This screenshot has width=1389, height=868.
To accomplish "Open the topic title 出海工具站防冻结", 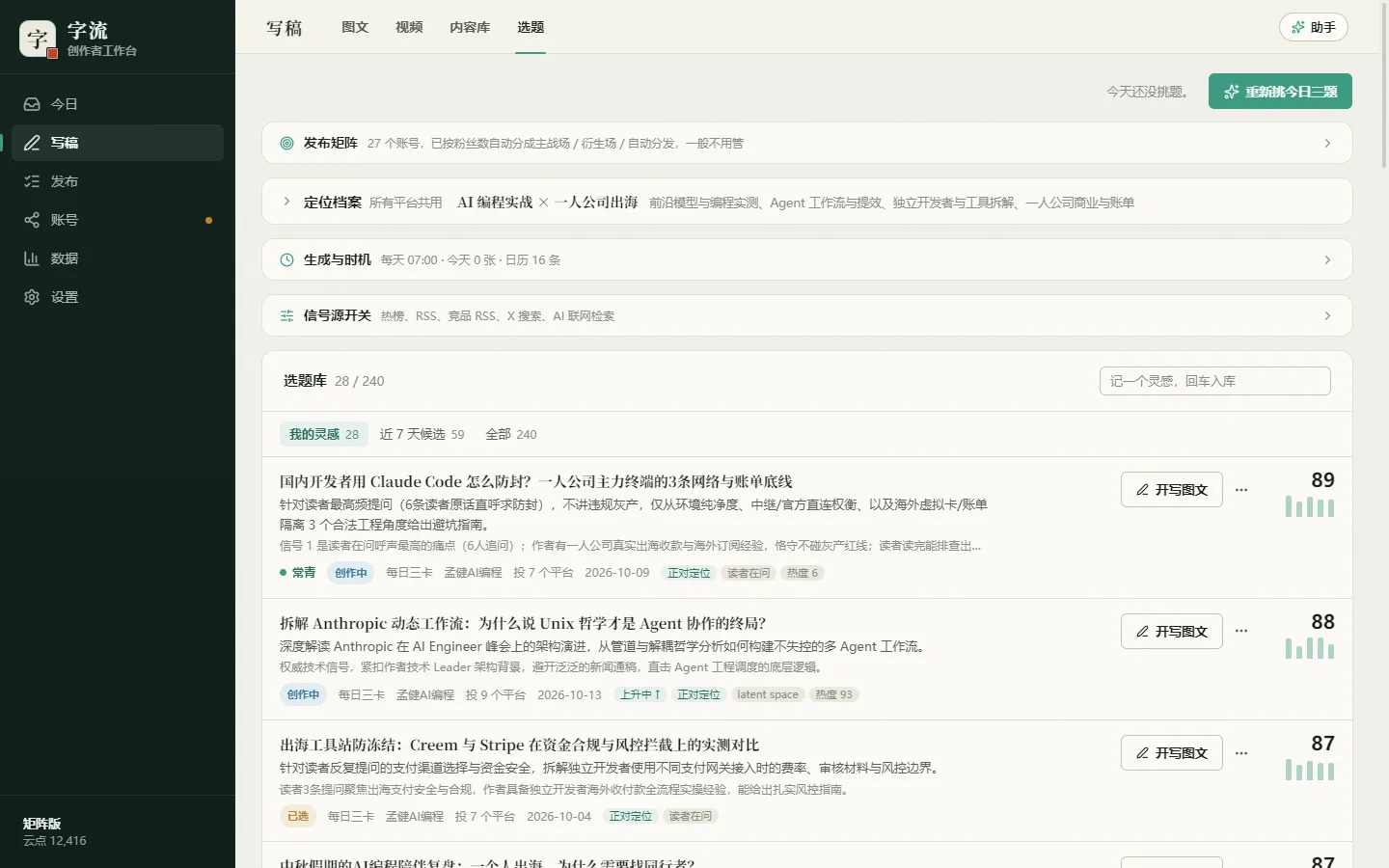I will point(520,745).
